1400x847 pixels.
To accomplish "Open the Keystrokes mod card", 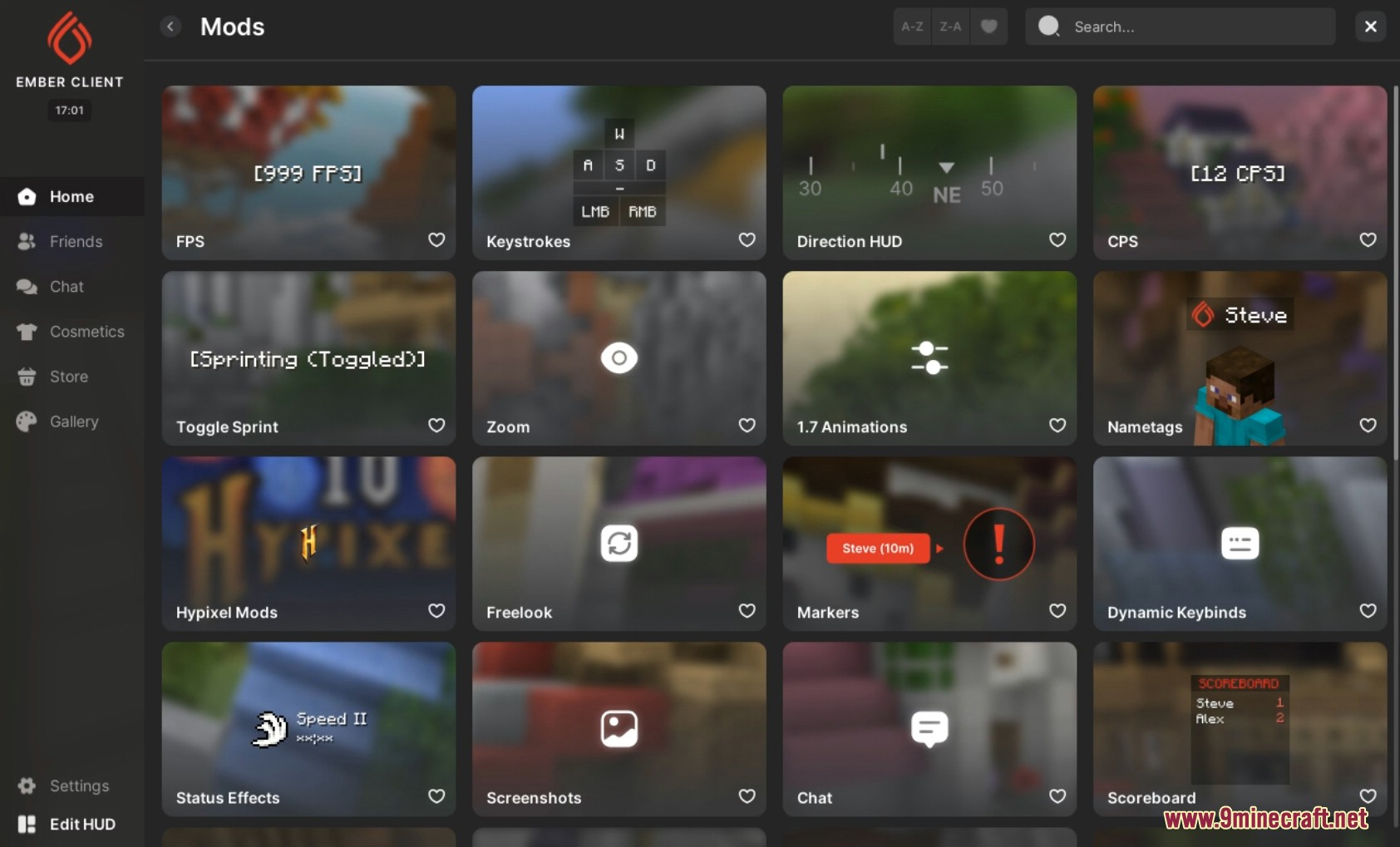I will 619,173.
